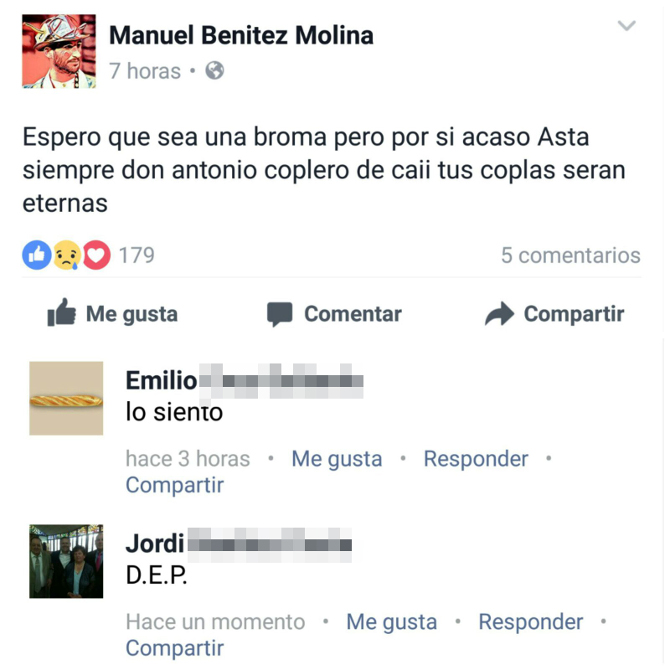Like Jordi's D.E.P. comment
The image size is (670, 670).
[391, 622]
